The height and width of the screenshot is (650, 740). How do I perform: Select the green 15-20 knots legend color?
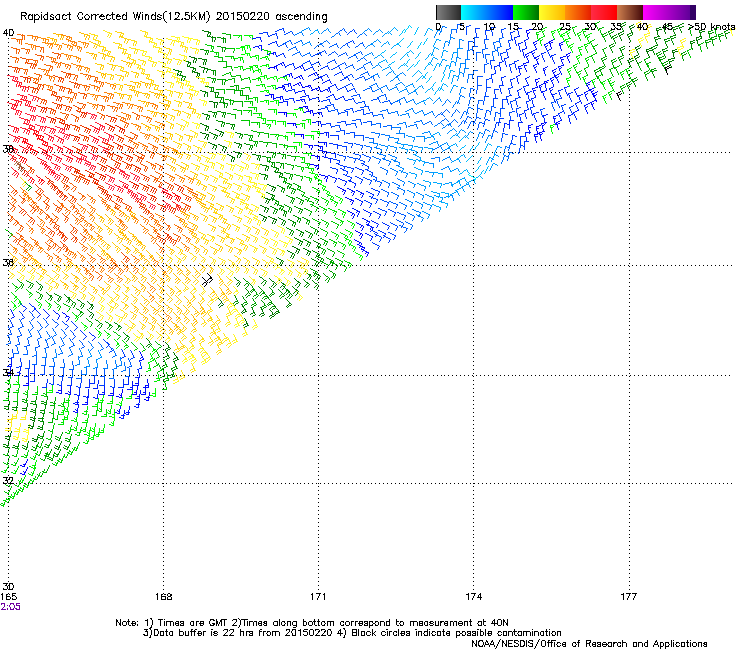tap(526, 12)
